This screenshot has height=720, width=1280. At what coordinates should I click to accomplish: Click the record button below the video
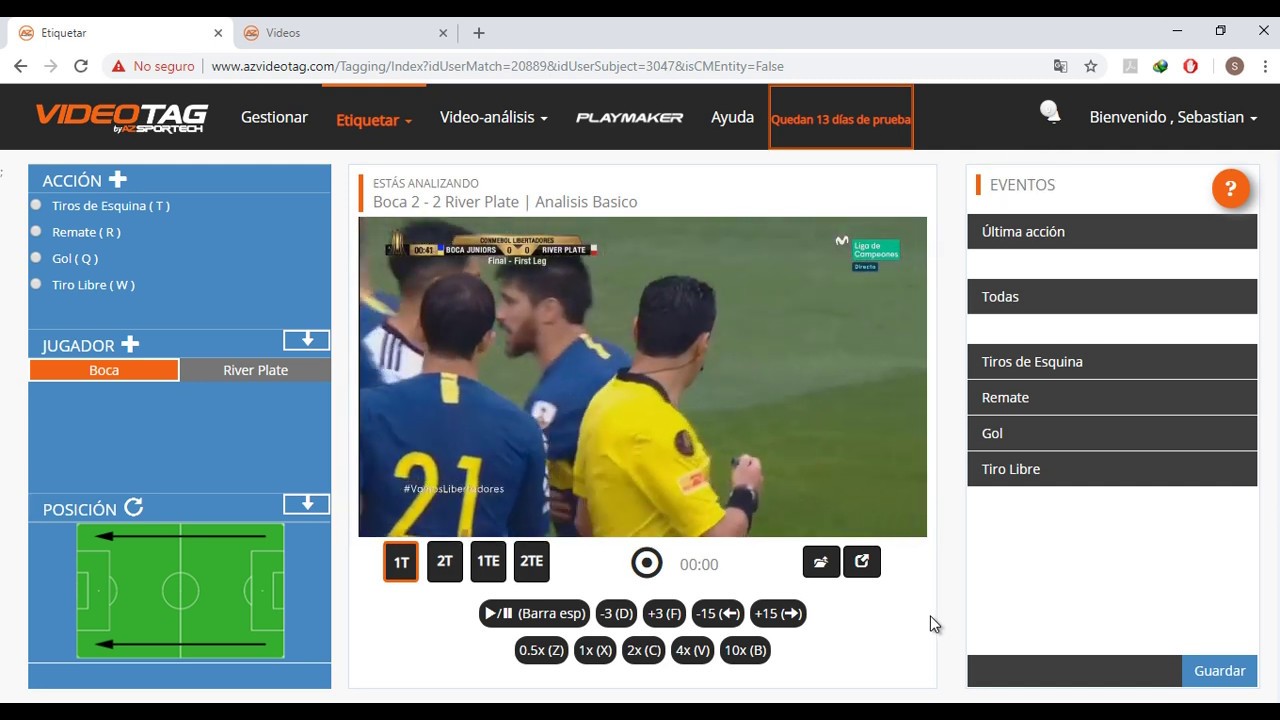click(x=647, y=563)
